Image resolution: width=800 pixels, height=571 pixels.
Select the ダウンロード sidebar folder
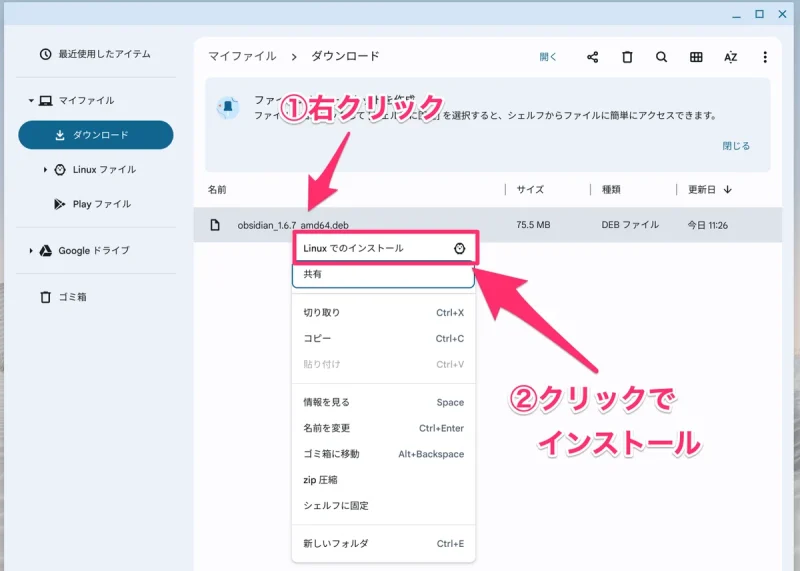[x=96, y=135]
